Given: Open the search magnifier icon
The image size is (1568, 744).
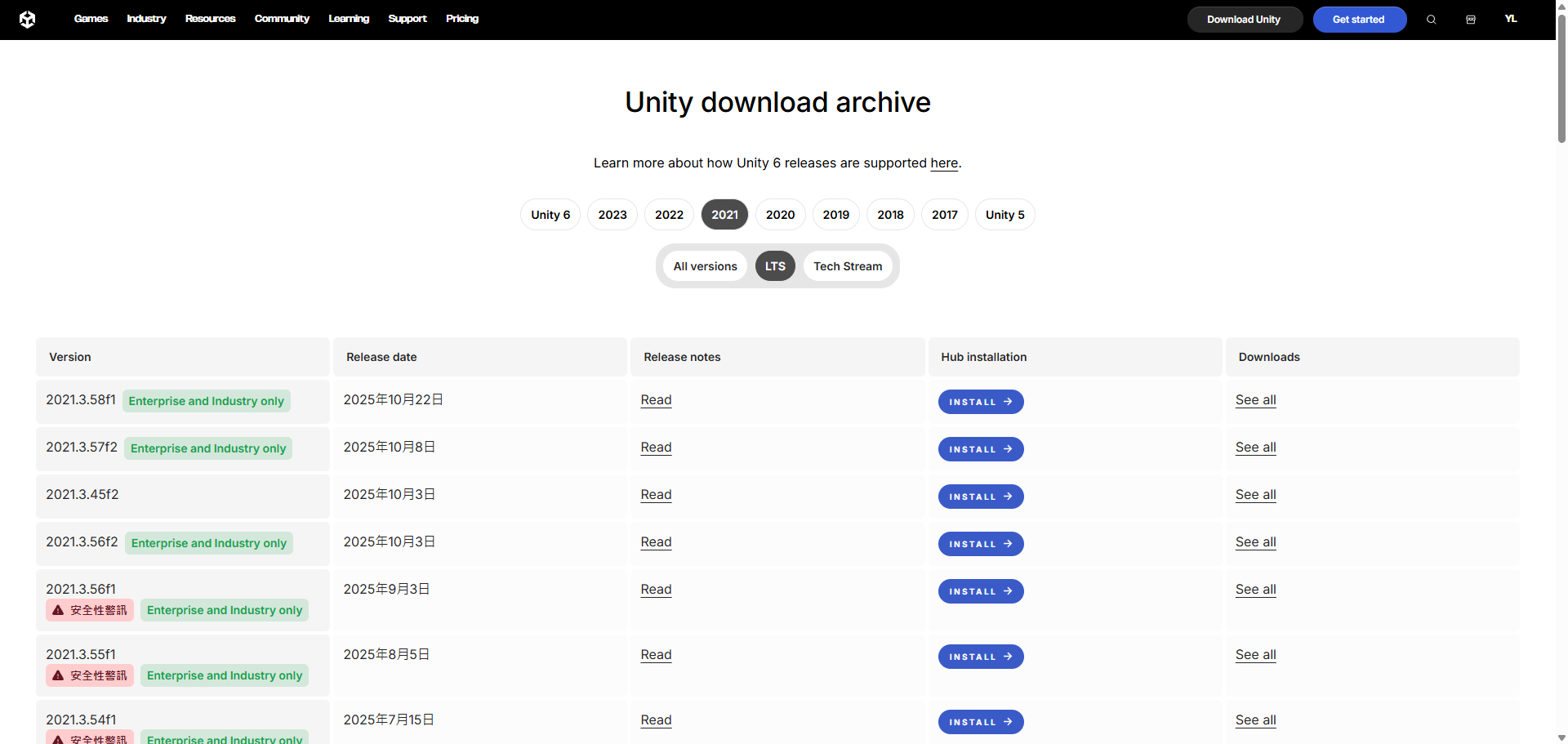Looking at the screenshot, I should 1431,20.
